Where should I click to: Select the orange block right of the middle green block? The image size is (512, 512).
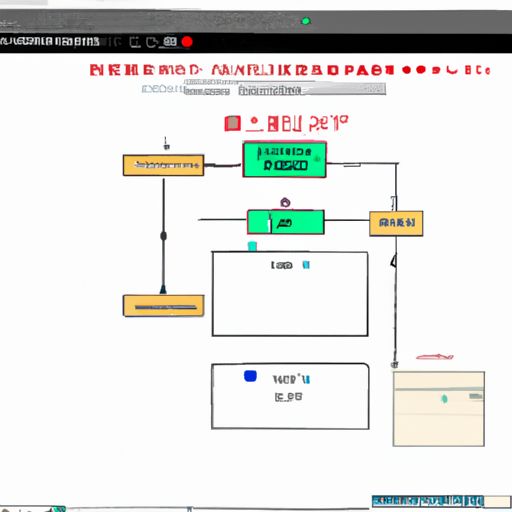[x=396, y=223]
